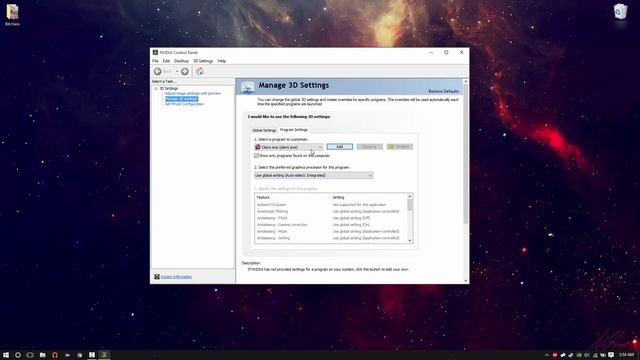This screenshot has height=360, width=640.
Task: Click the NVIDIA Control Panel title icon
Action: (155, 52)
